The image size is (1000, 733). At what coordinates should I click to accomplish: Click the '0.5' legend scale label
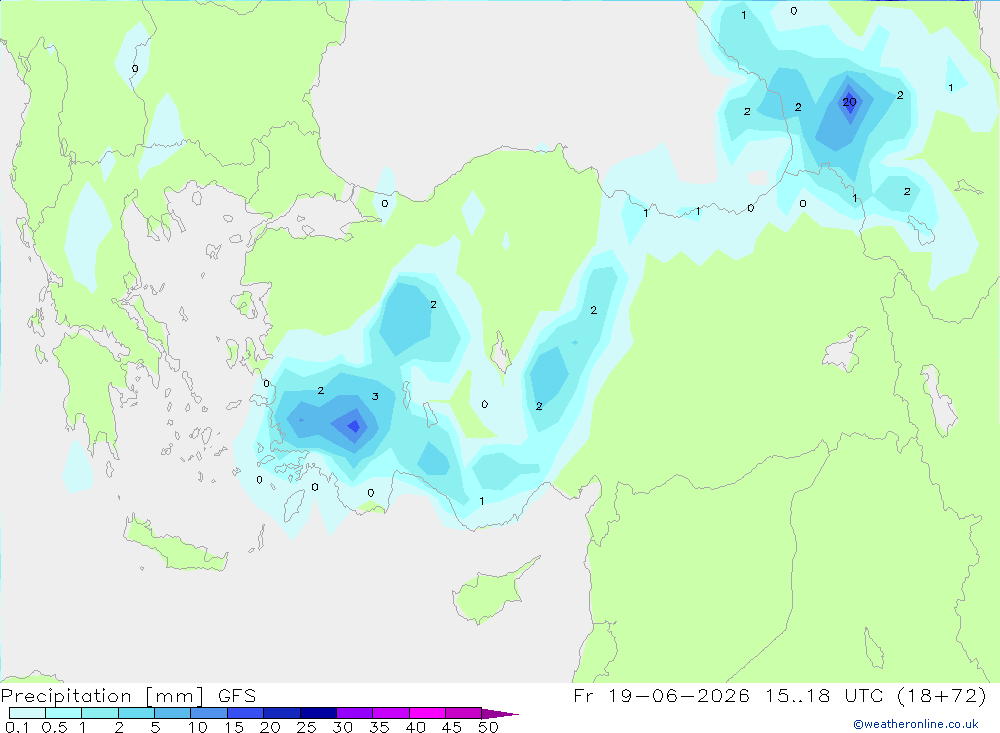coord(54,727)
